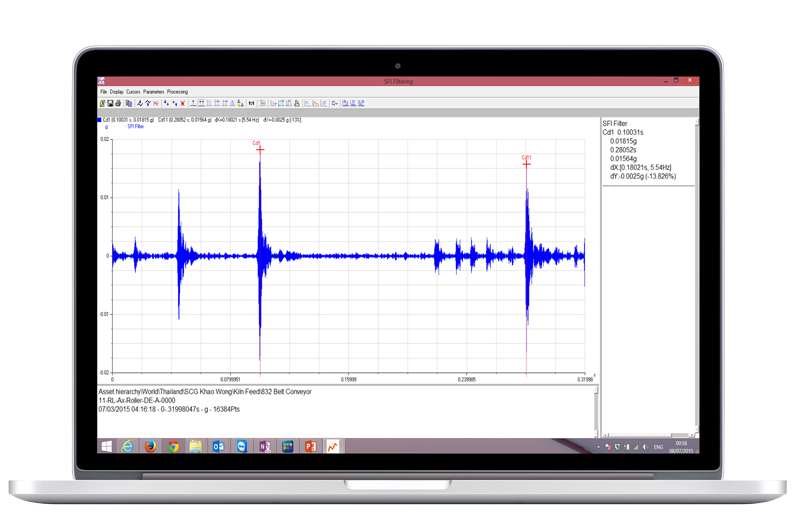Open PowerPoint from the taskbar
This screenshot has width=795, height=530.
point(310,446)
